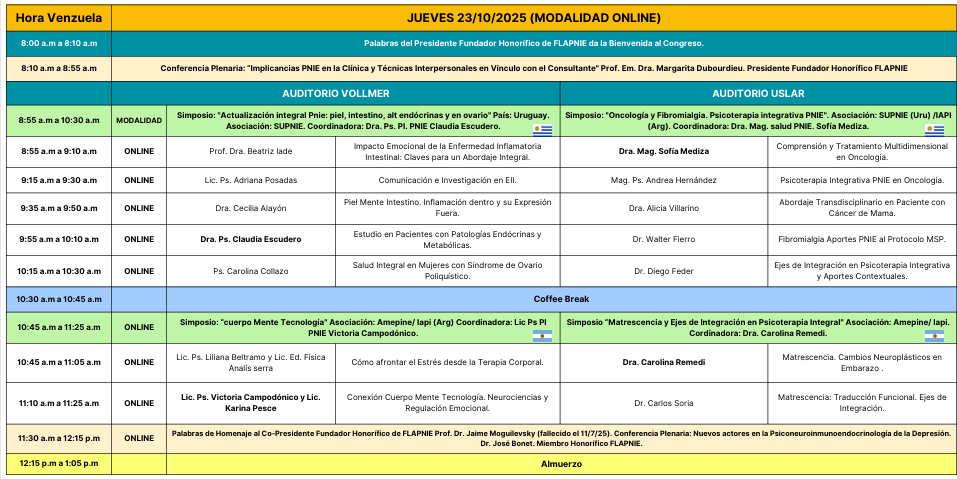Click the 'Dr. Carlos Soria' cell
Screen dimensions: 957x479
click(664, 403)
